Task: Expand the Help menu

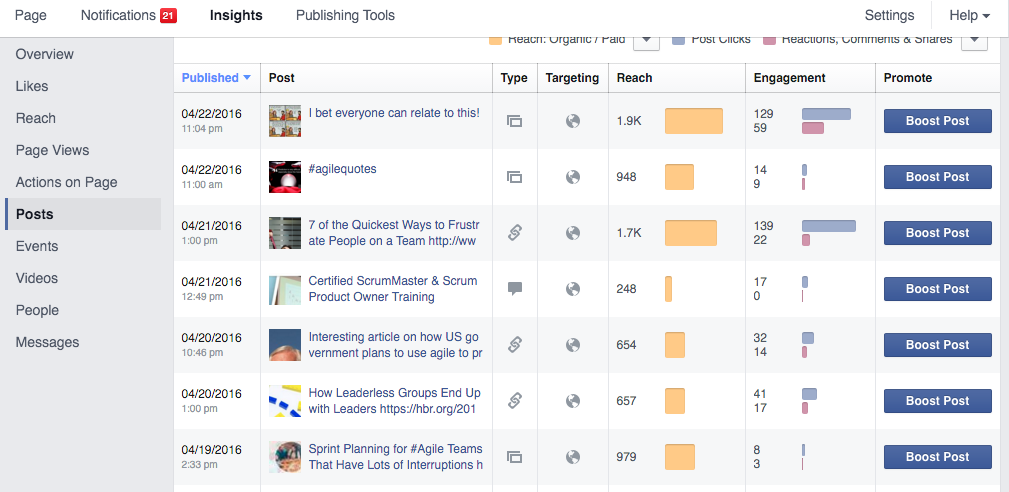Action: tap(969, 16)
